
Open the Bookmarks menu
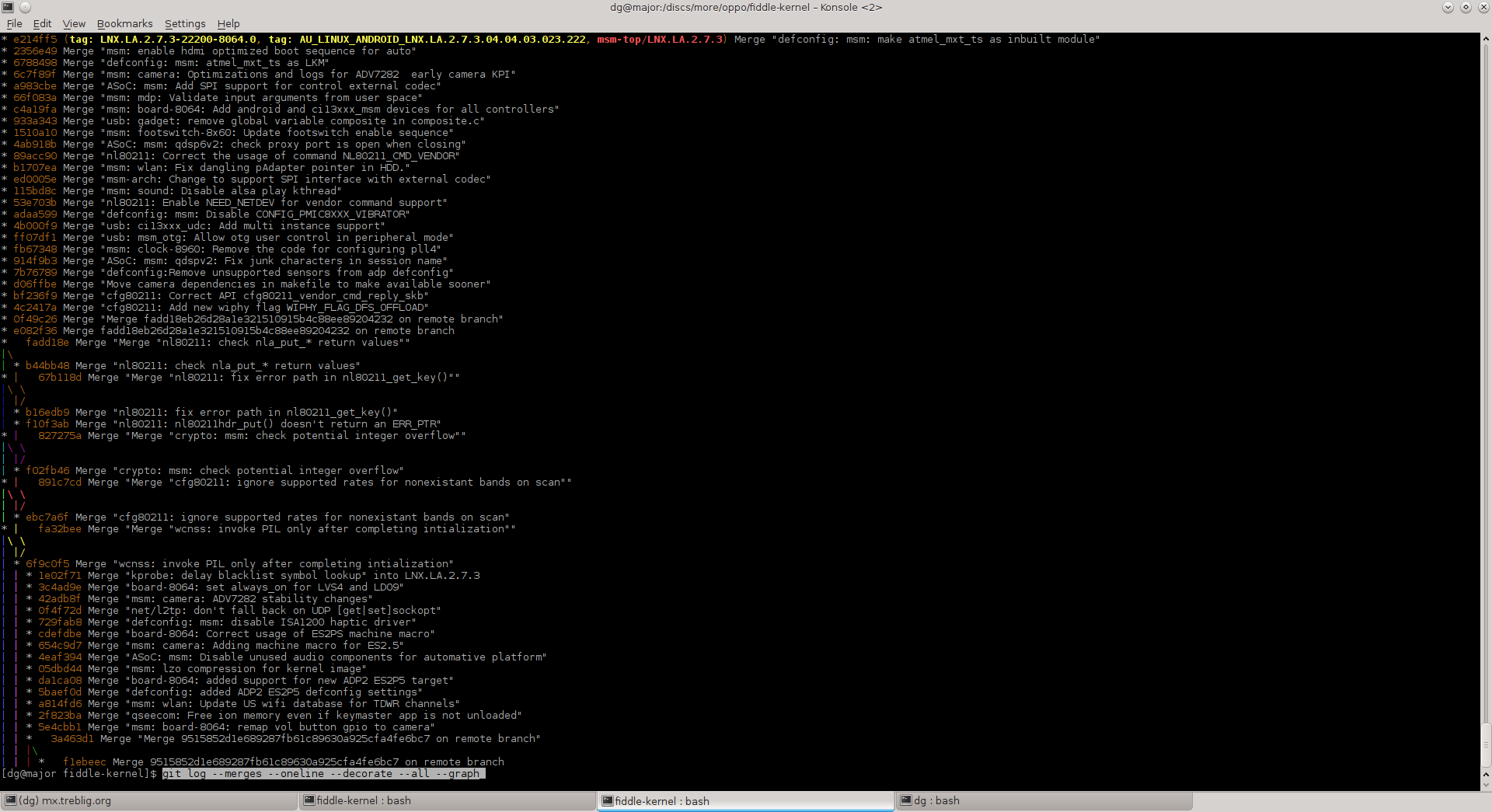pos(124,24)
